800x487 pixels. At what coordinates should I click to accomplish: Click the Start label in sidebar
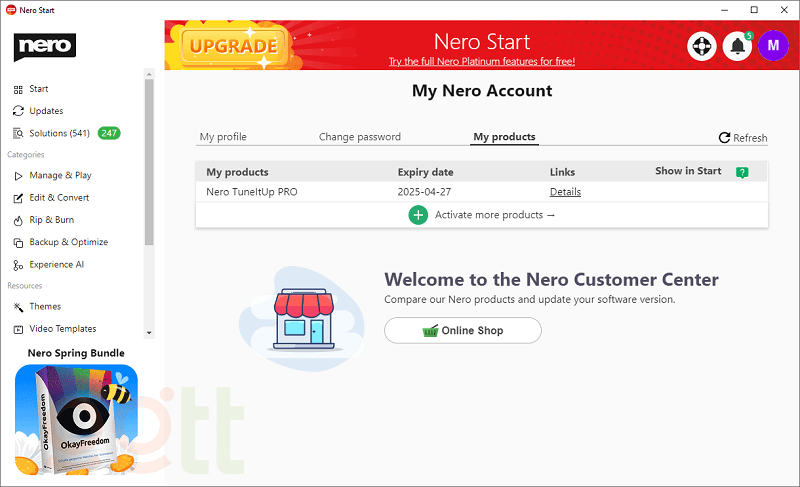pos(39,89)
